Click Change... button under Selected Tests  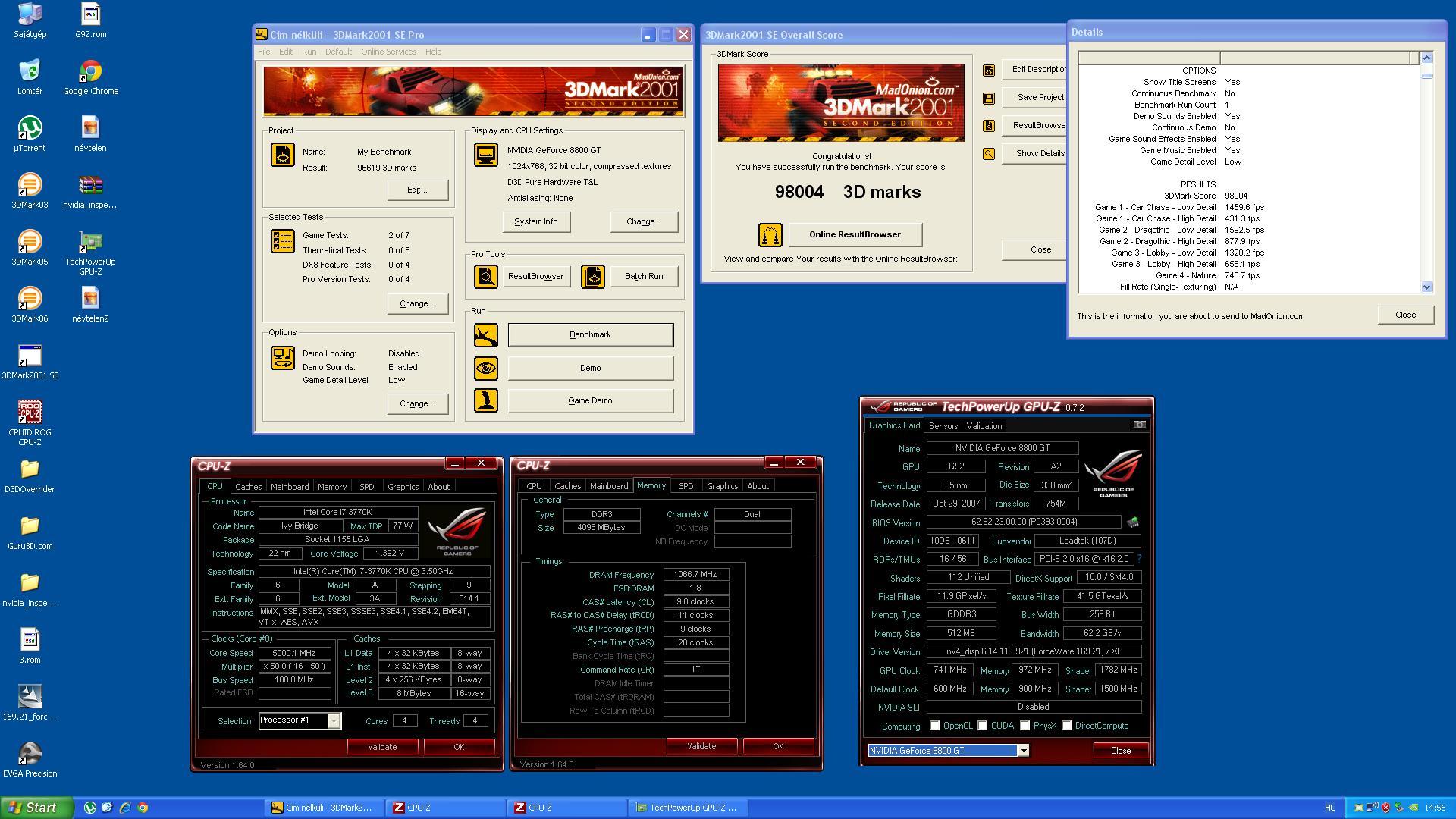417,304
